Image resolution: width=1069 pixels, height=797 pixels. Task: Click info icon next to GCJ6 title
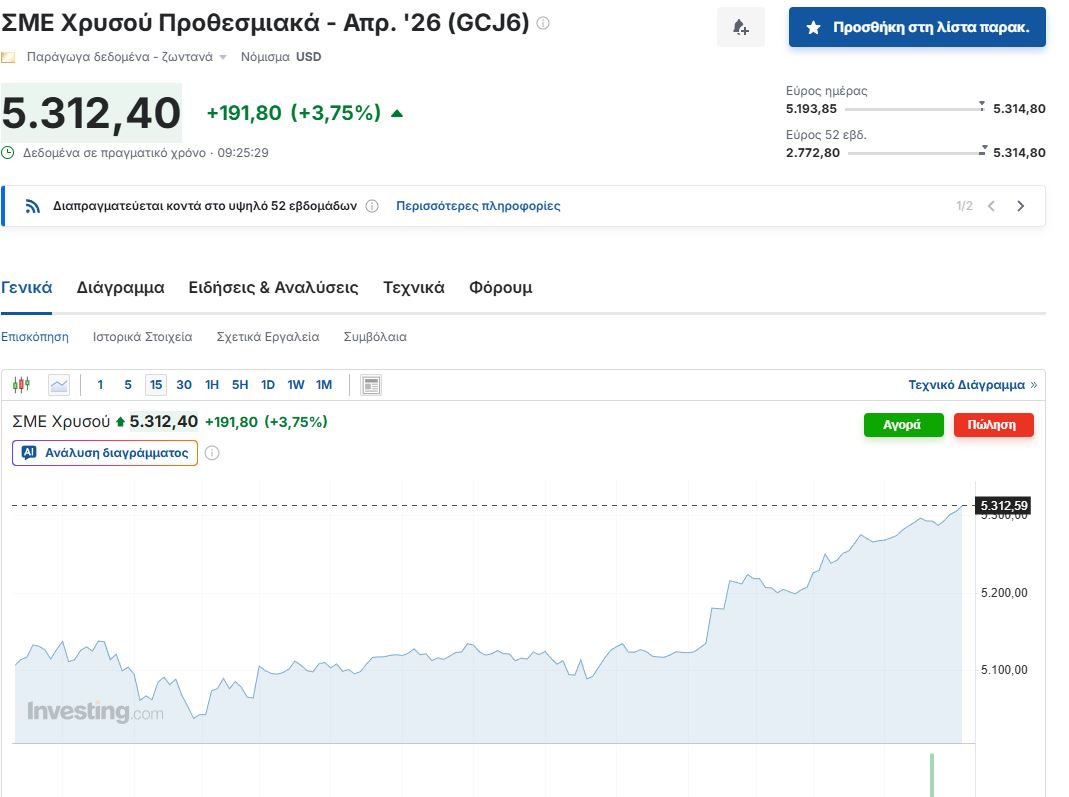point(543,23)
